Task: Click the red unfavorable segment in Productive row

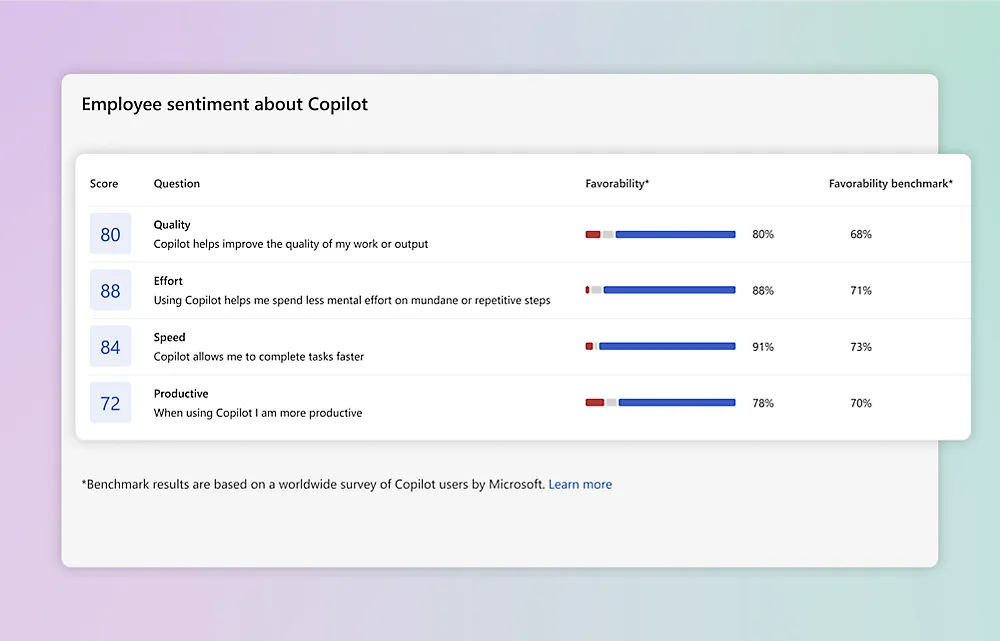Action: point(594,403)
